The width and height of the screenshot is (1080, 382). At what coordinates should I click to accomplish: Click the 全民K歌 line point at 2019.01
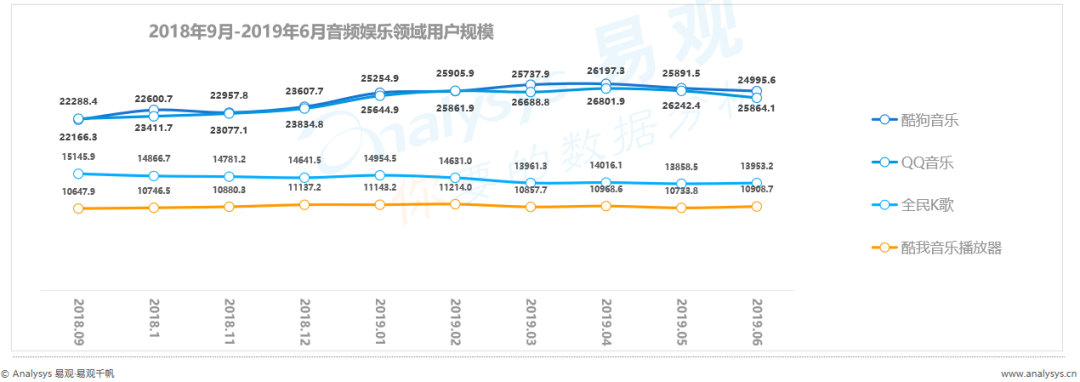pyautogui.click(x=380, y=176)
